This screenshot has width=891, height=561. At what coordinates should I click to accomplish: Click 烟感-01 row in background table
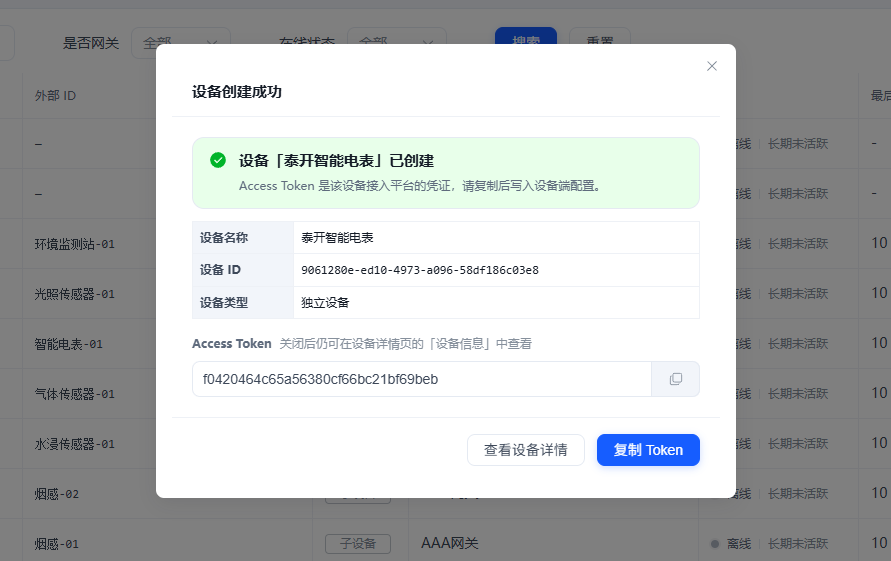pyautogui.click(x=56, y=544)
